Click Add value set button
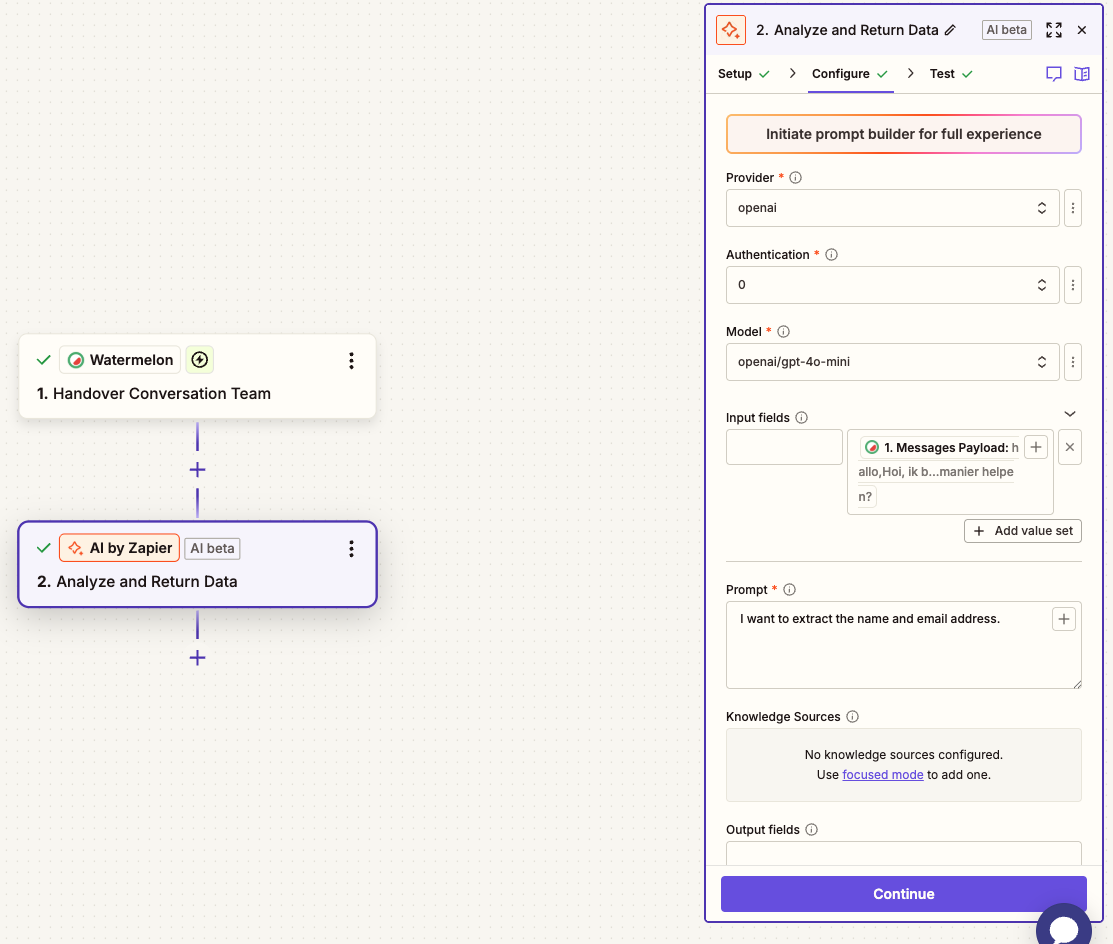Screen dimensions: 1113x944 [x=1022, y=531]
